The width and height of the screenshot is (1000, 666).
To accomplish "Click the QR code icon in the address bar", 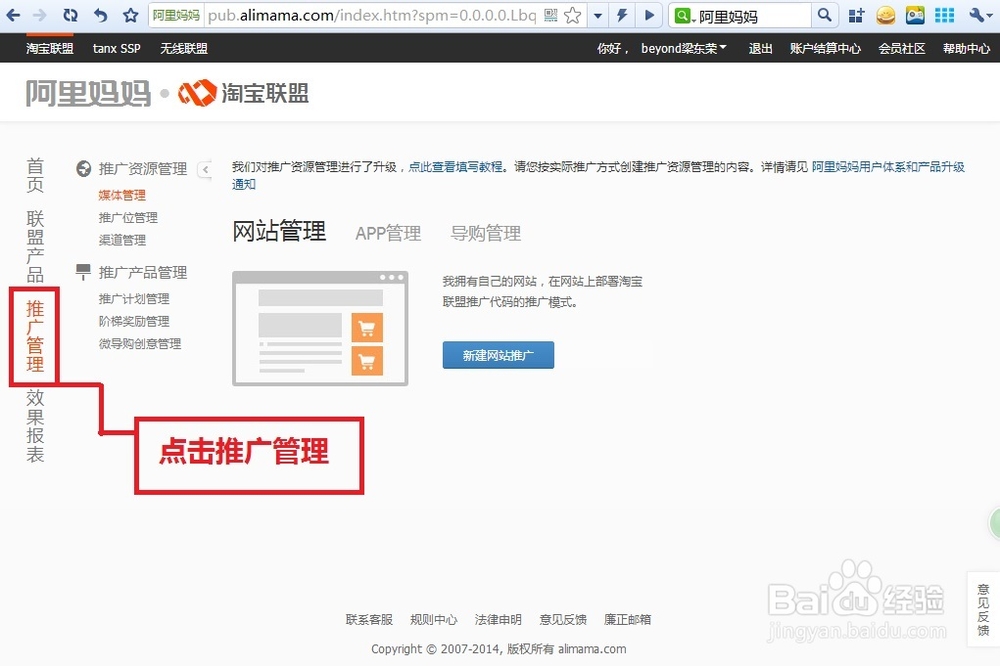I will point(551,15).
